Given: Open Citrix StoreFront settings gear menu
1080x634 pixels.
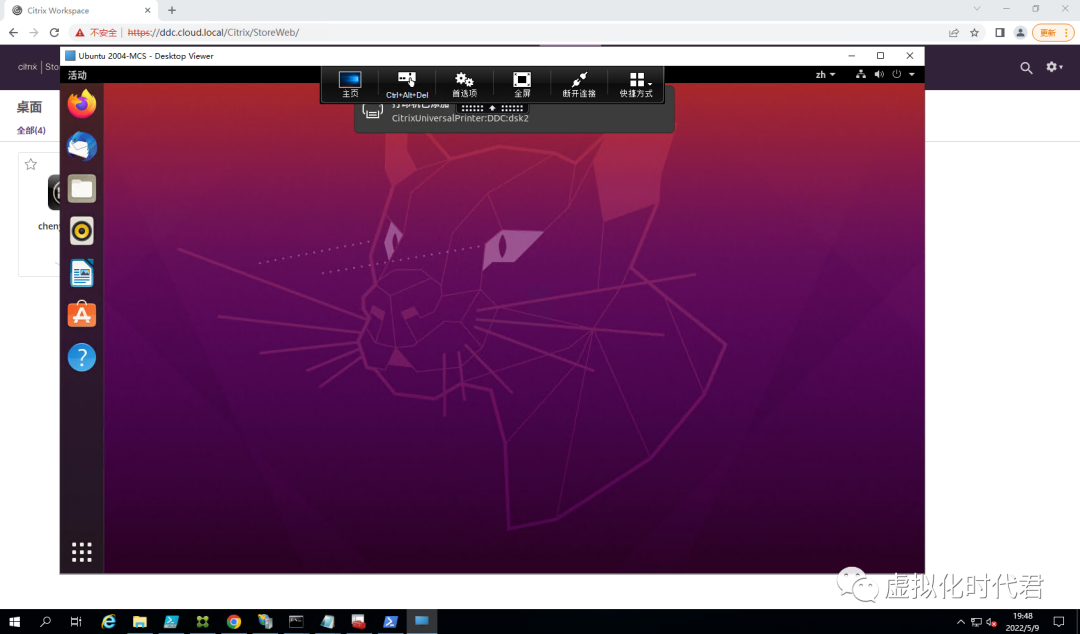Looking at the screenshot, I should [1054, 67].
